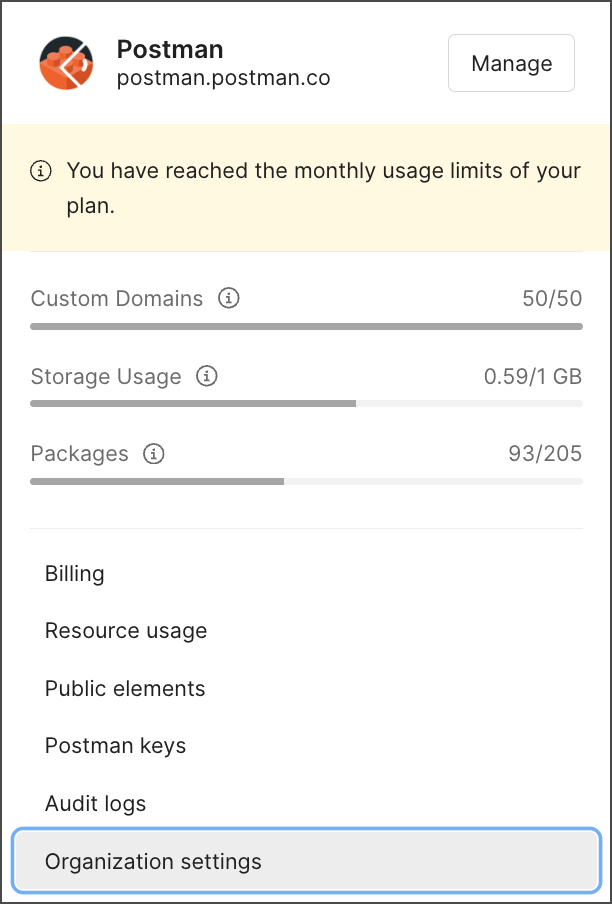This screenshot has height=904, width=612.
Task: Click the Packages usage bar
Action: (x=306, y=481)
